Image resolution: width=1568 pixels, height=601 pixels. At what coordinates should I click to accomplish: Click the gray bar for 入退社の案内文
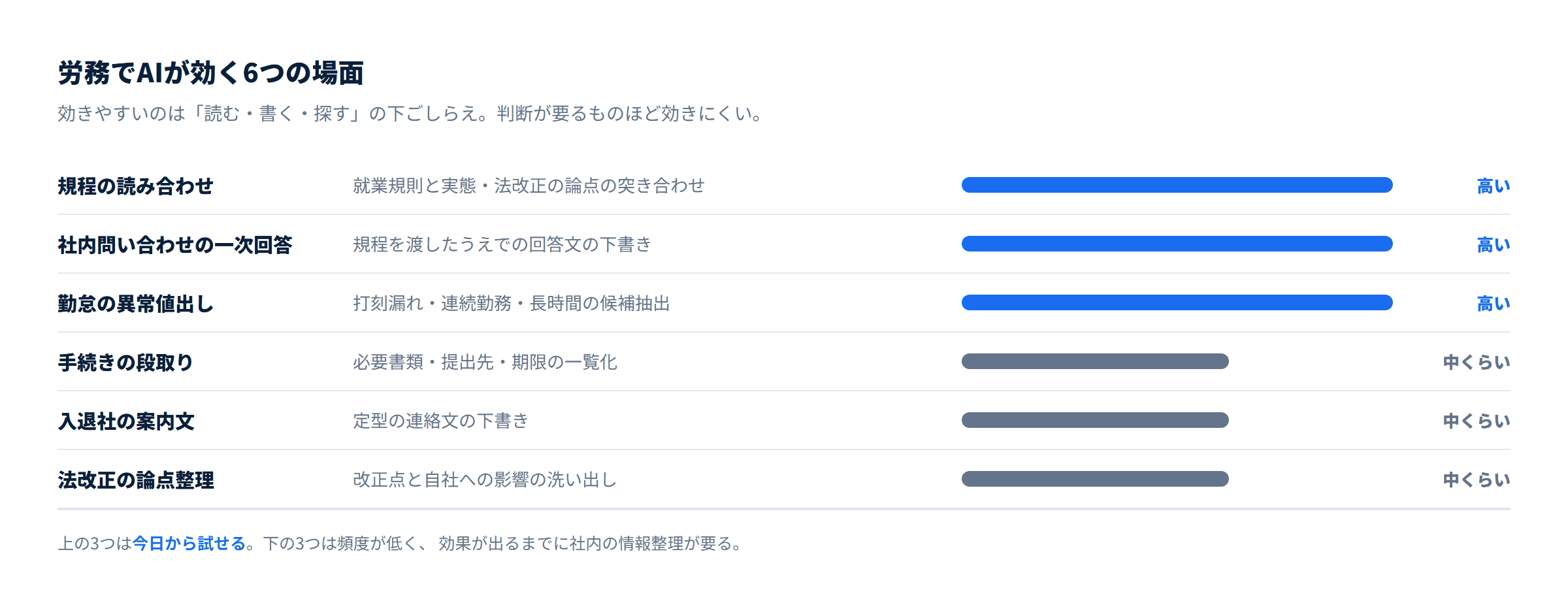tap(1095, 420)
